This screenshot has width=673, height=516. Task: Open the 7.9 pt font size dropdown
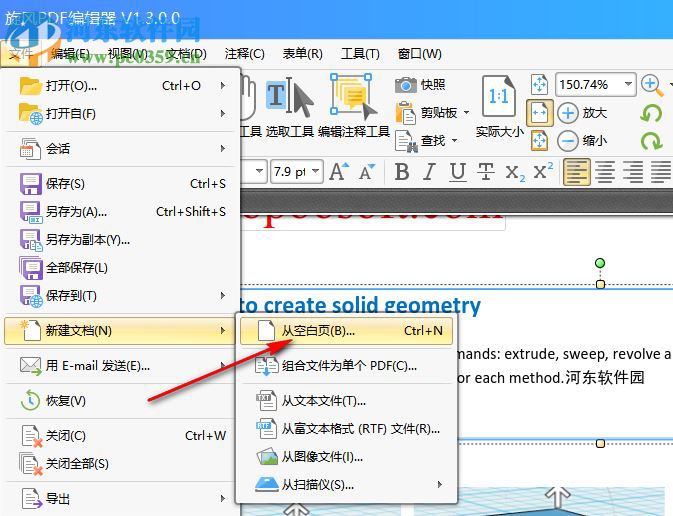[316, 172]
